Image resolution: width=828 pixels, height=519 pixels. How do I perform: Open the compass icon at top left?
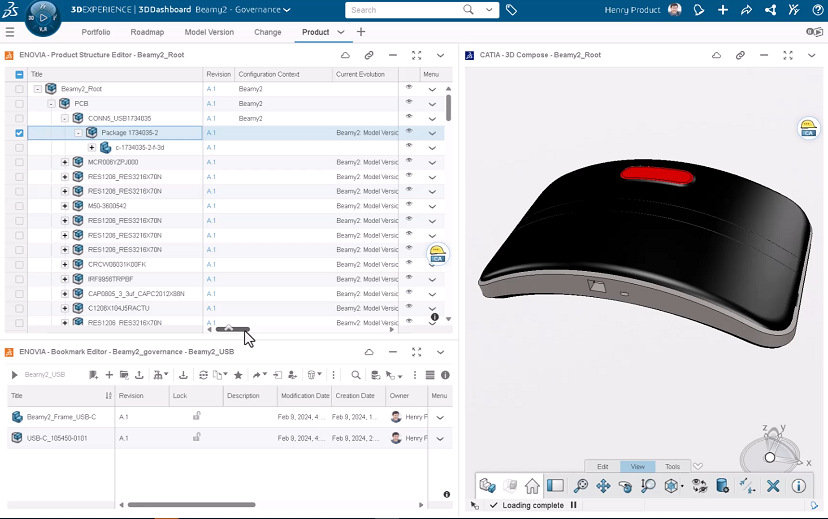point(43,16)
